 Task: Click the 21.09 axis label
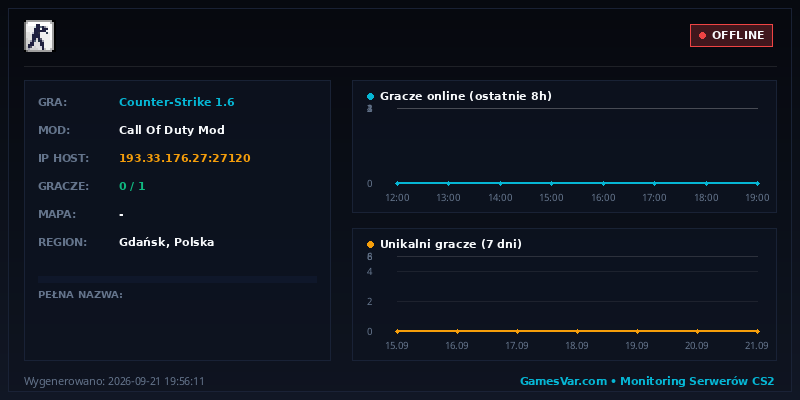click(757, 345)
